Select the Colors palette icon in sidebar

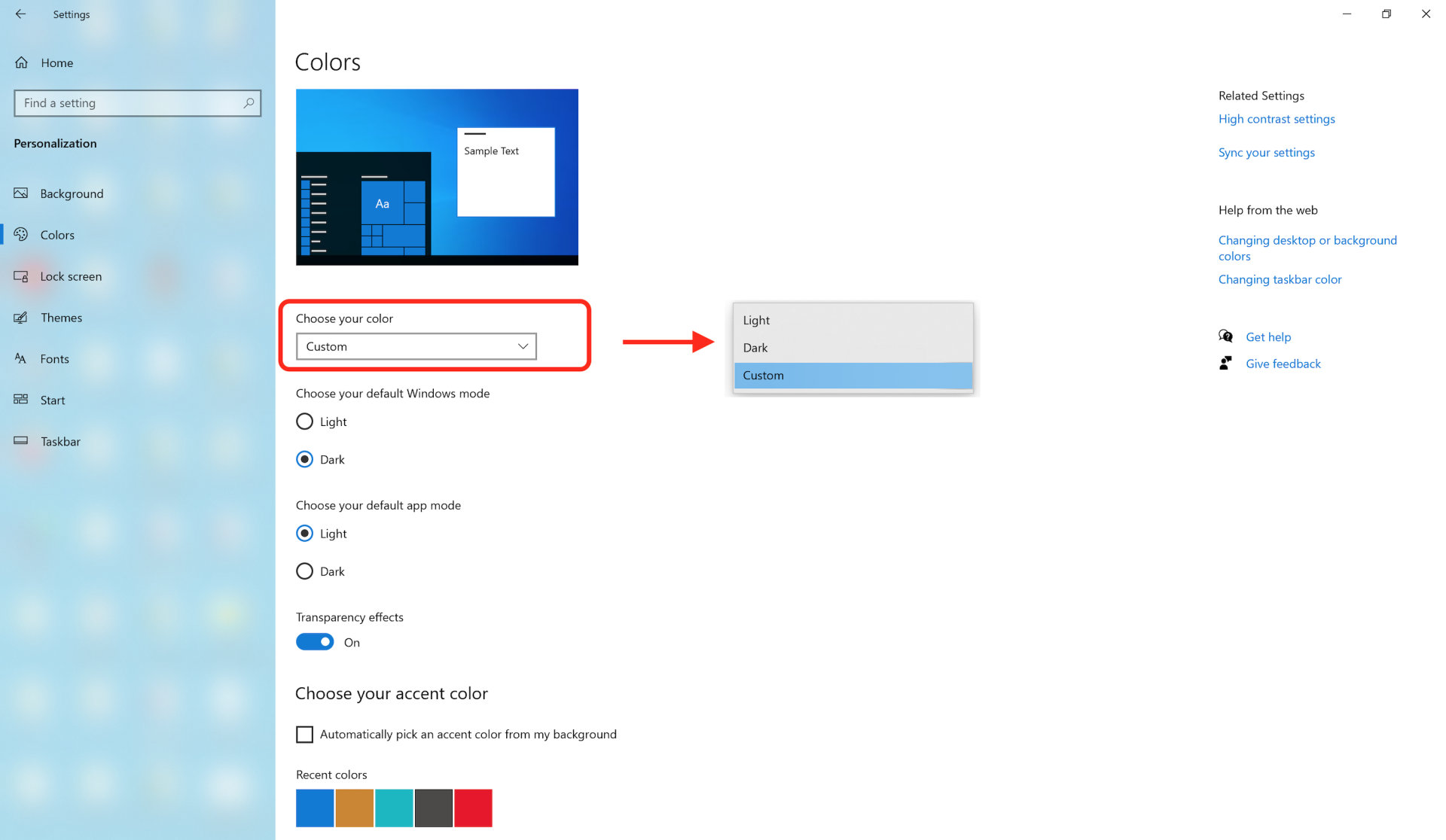[x=22, y=234]
